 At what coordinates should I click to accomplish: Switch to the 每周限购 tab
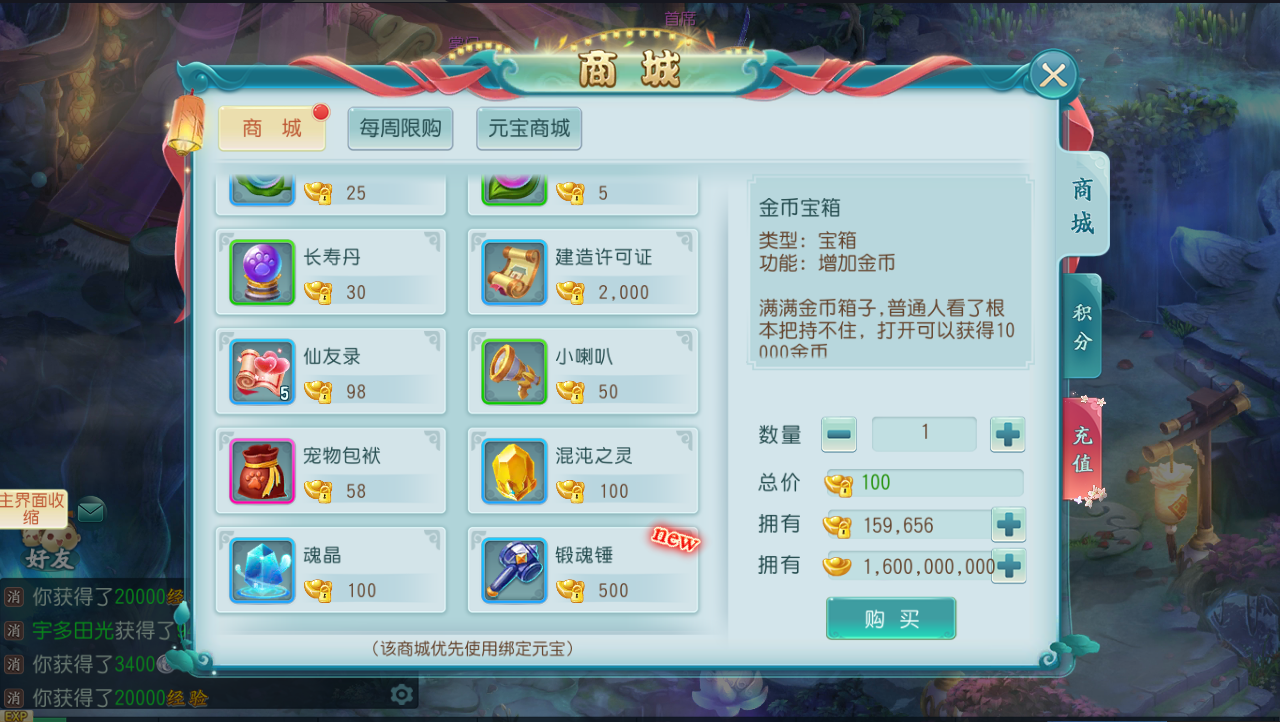[400, 128]
